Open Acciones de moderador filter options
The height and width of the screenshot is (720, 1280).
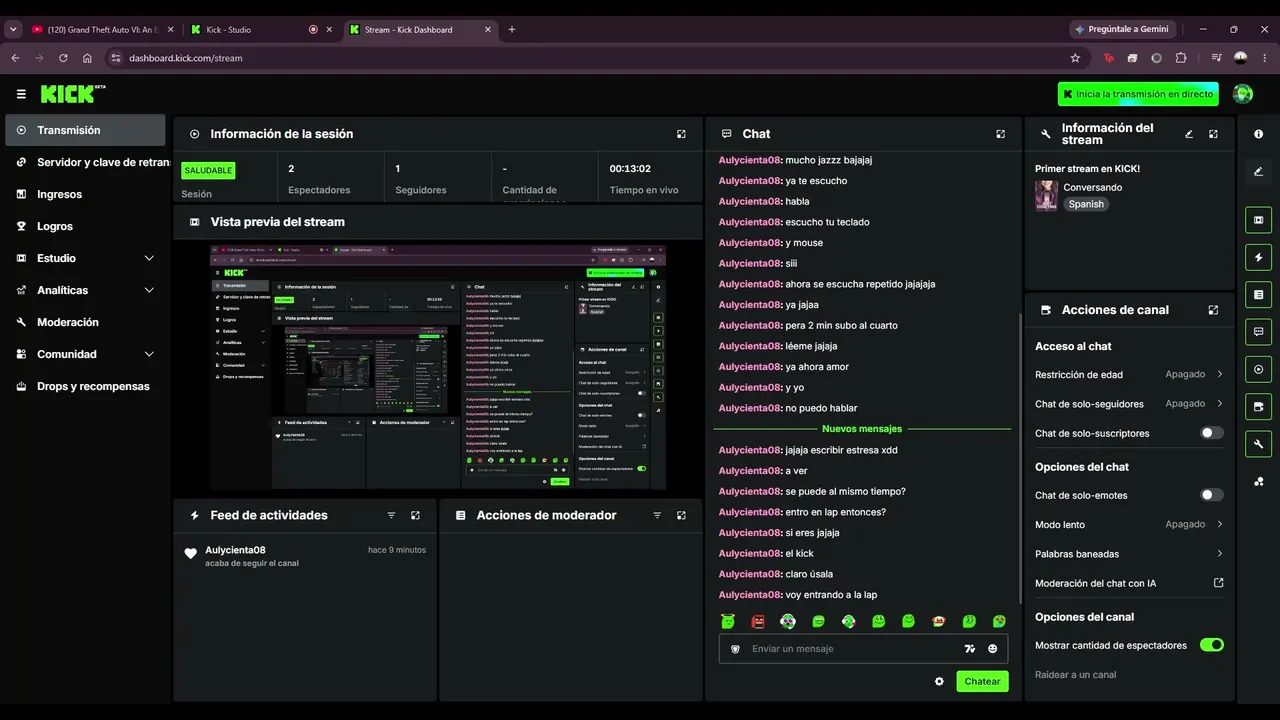657,515
